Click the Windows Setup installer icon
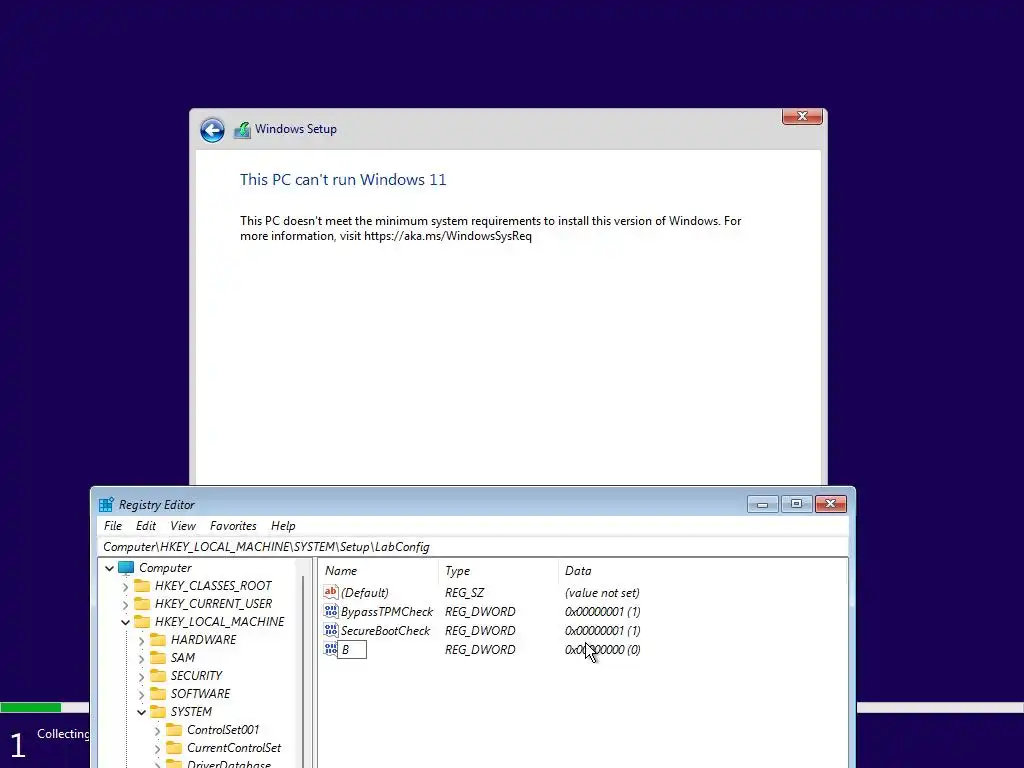Image resolution: width=1024 pixels, height=768 pixels. (242, 130)
